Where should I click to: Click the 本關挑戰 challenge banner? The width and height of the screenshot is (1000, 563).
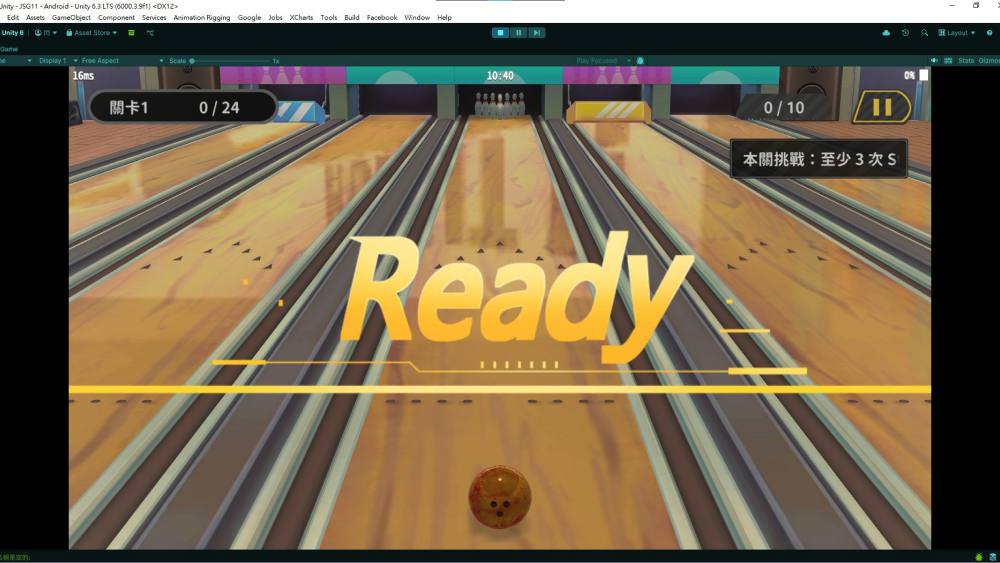[819, 159]
